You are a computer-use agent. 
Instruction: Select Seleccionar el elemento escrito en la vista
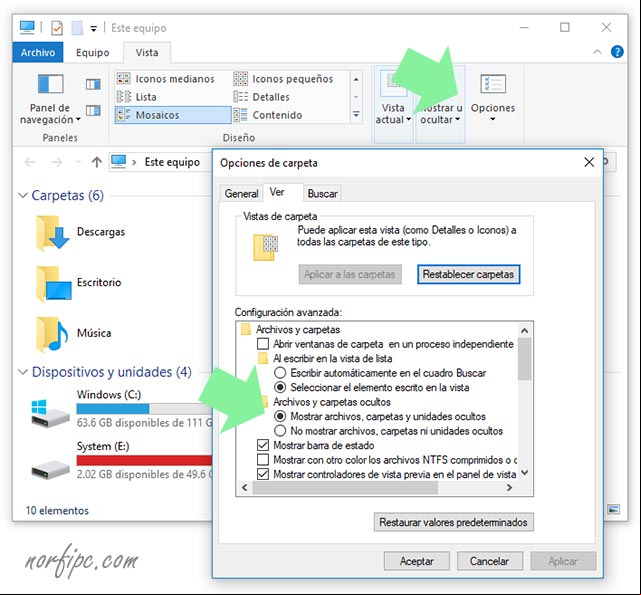280,387
